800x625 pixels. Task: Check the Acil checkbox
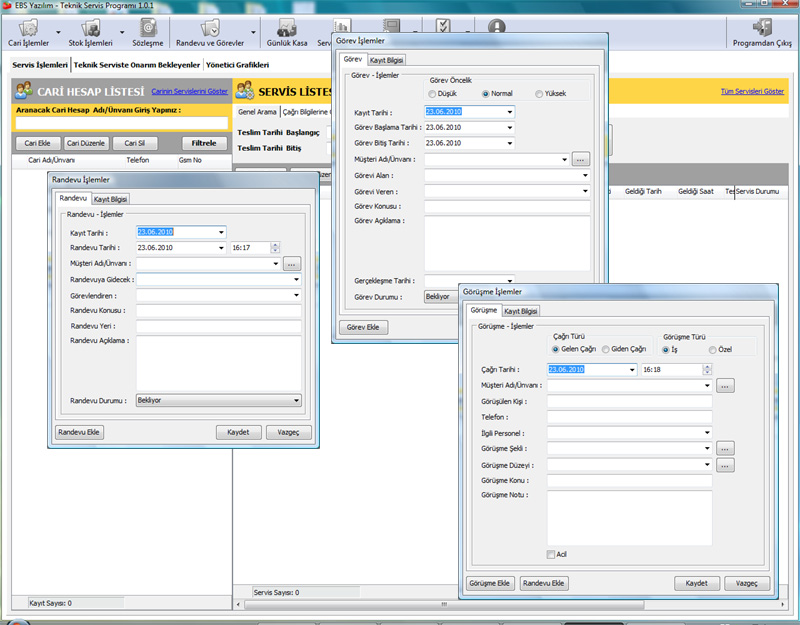(551, 554)
